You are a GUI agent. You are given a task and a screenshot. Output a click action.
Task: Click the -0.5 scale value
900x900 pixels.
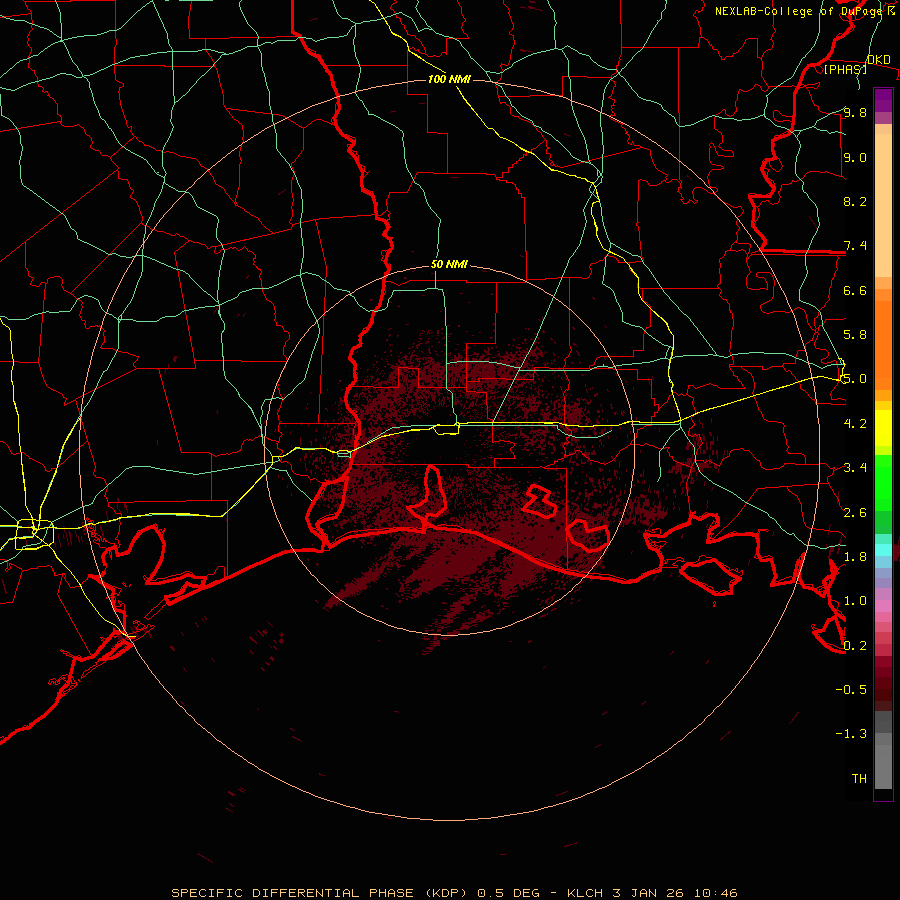(851, 690)
